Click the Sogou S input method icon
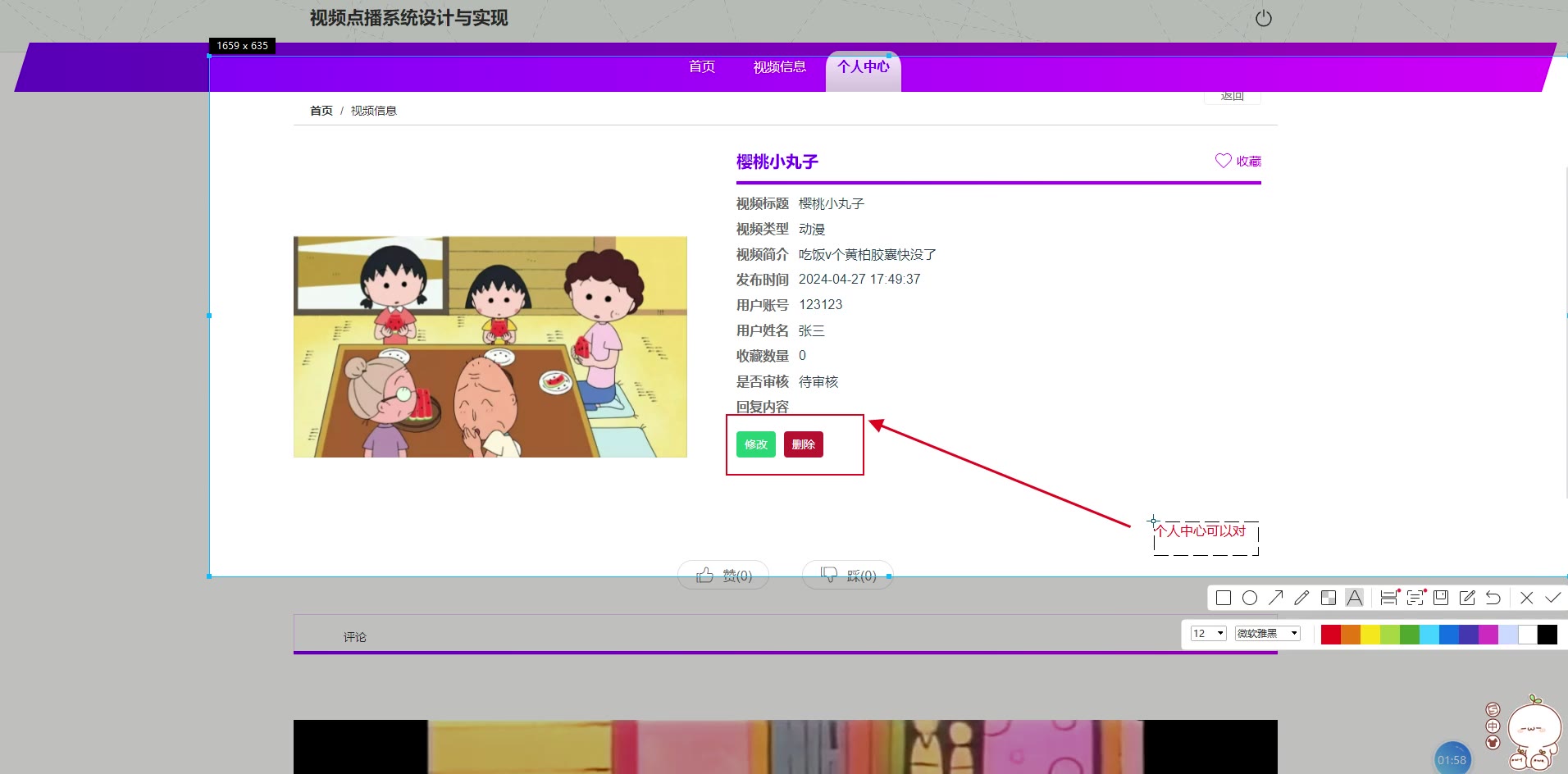Viewport: 1568px width, 774px height. pos(1493,710)
